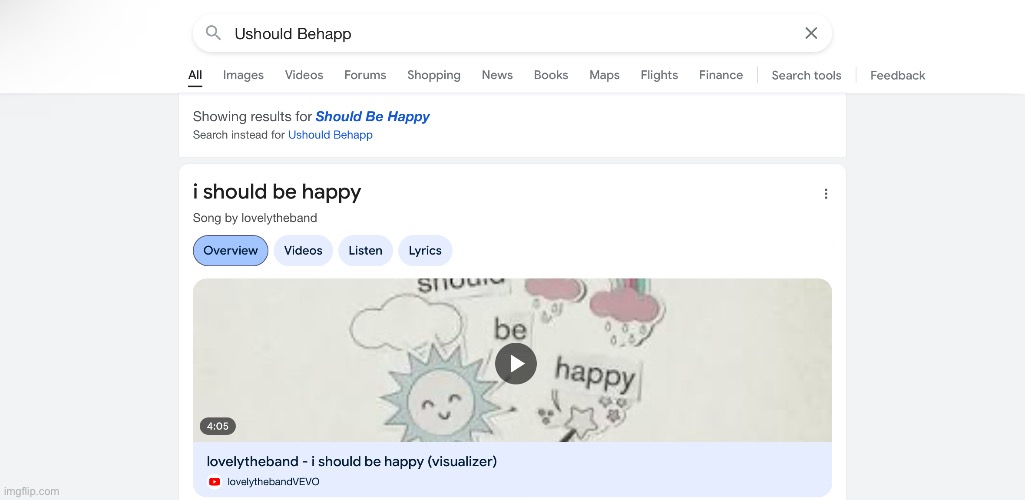
Task: Select the Listen chip
Action: point(365,251)
